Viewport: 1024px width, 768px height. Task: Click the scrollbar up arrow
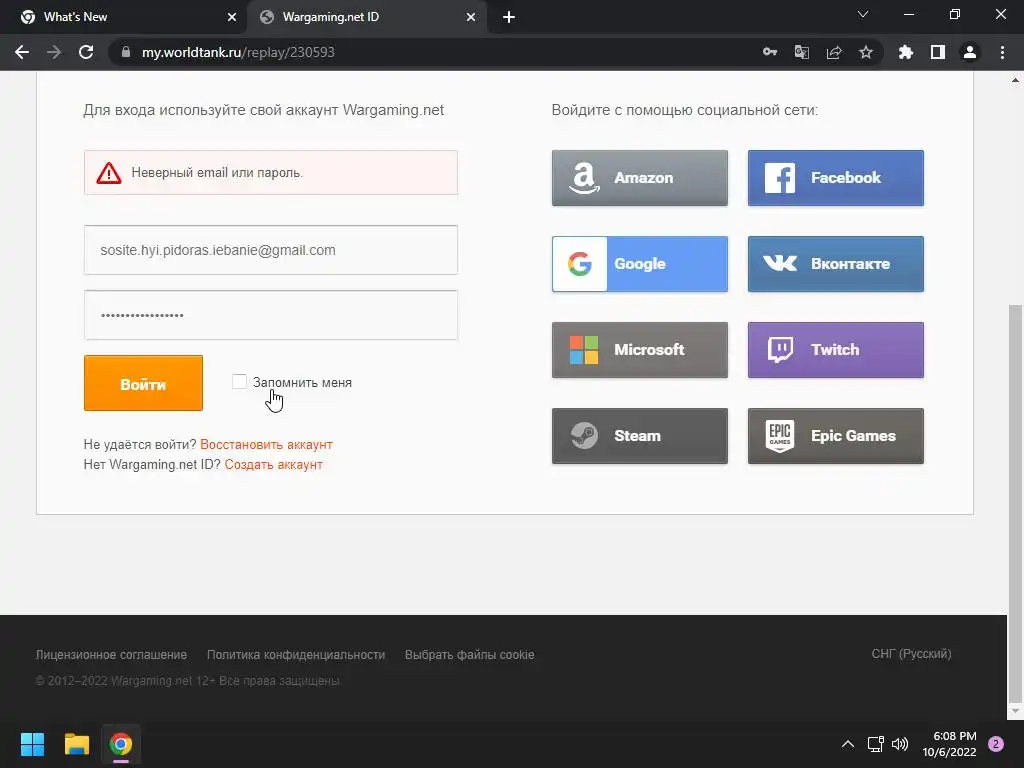pos(1015,80)
